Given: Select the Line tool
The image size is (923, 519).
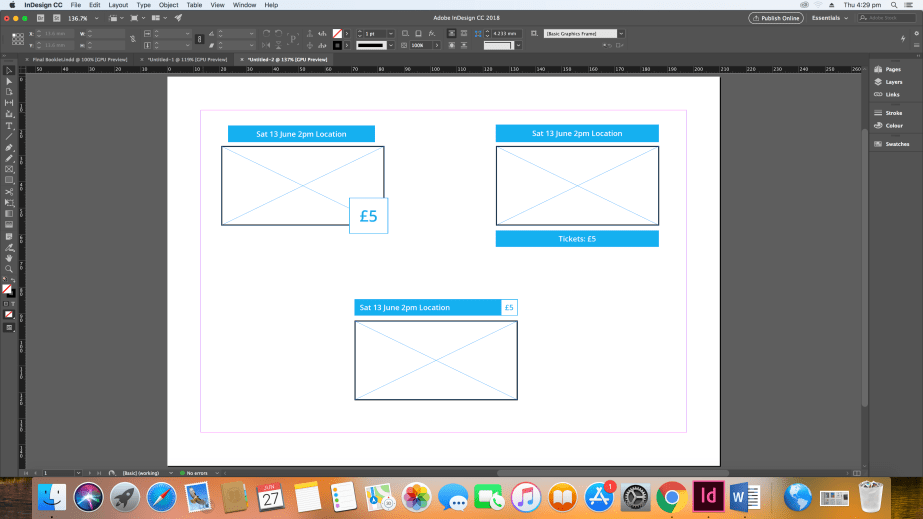Looking at the screenshot, I should 9,137.
